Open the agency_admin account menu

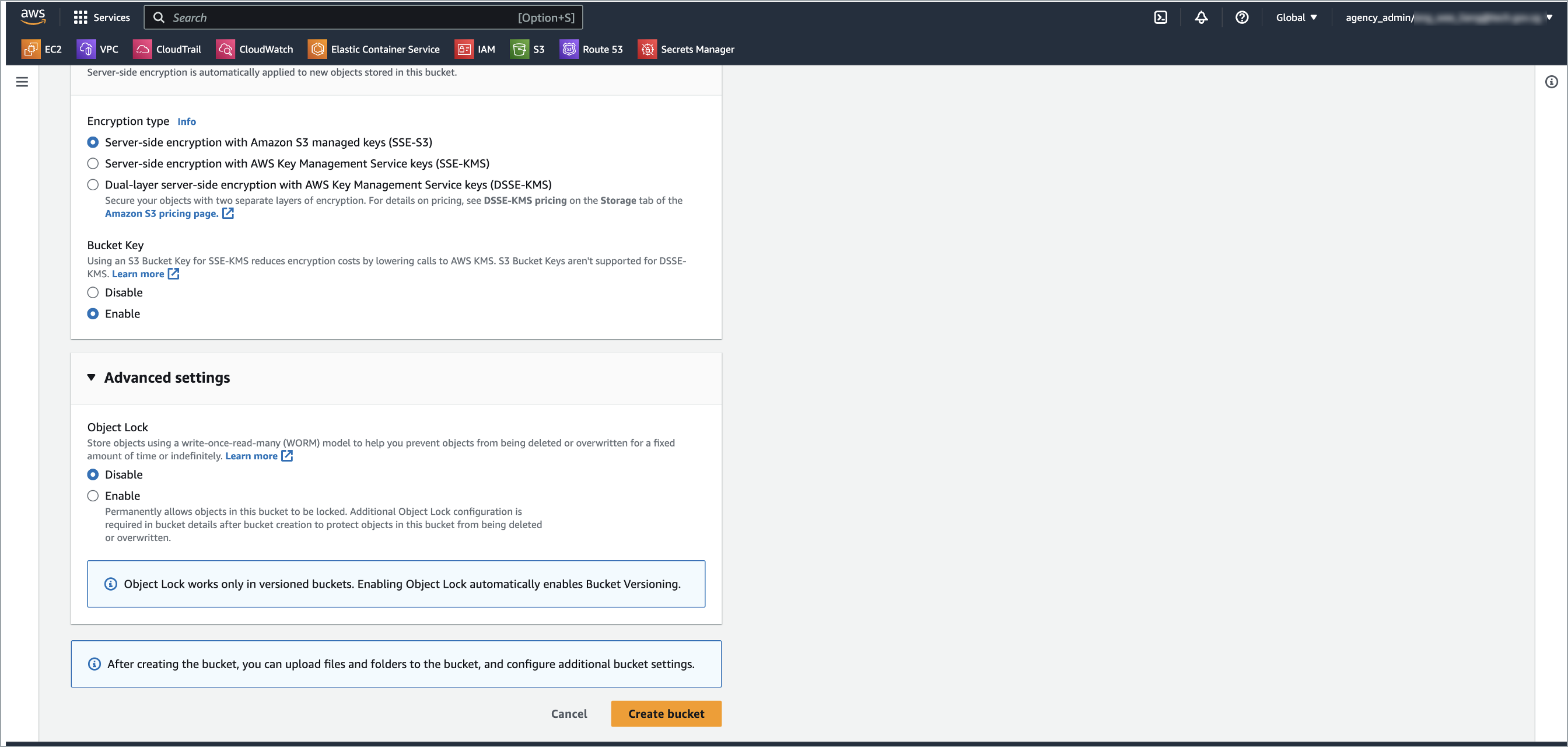pyautogui.click(x=1448, y=17)
